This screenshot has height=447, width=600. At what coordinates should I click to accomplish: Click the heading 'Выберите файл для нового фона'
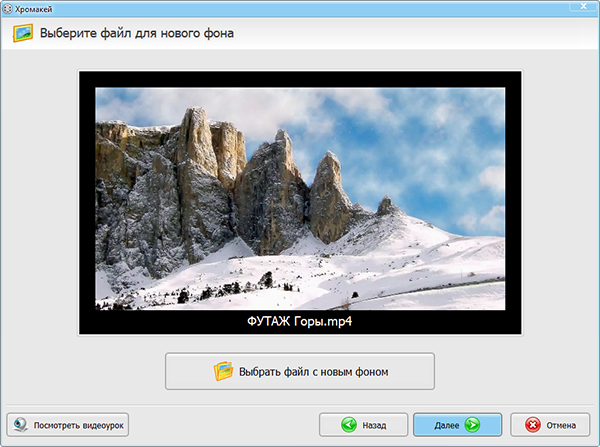coord(137,33)
